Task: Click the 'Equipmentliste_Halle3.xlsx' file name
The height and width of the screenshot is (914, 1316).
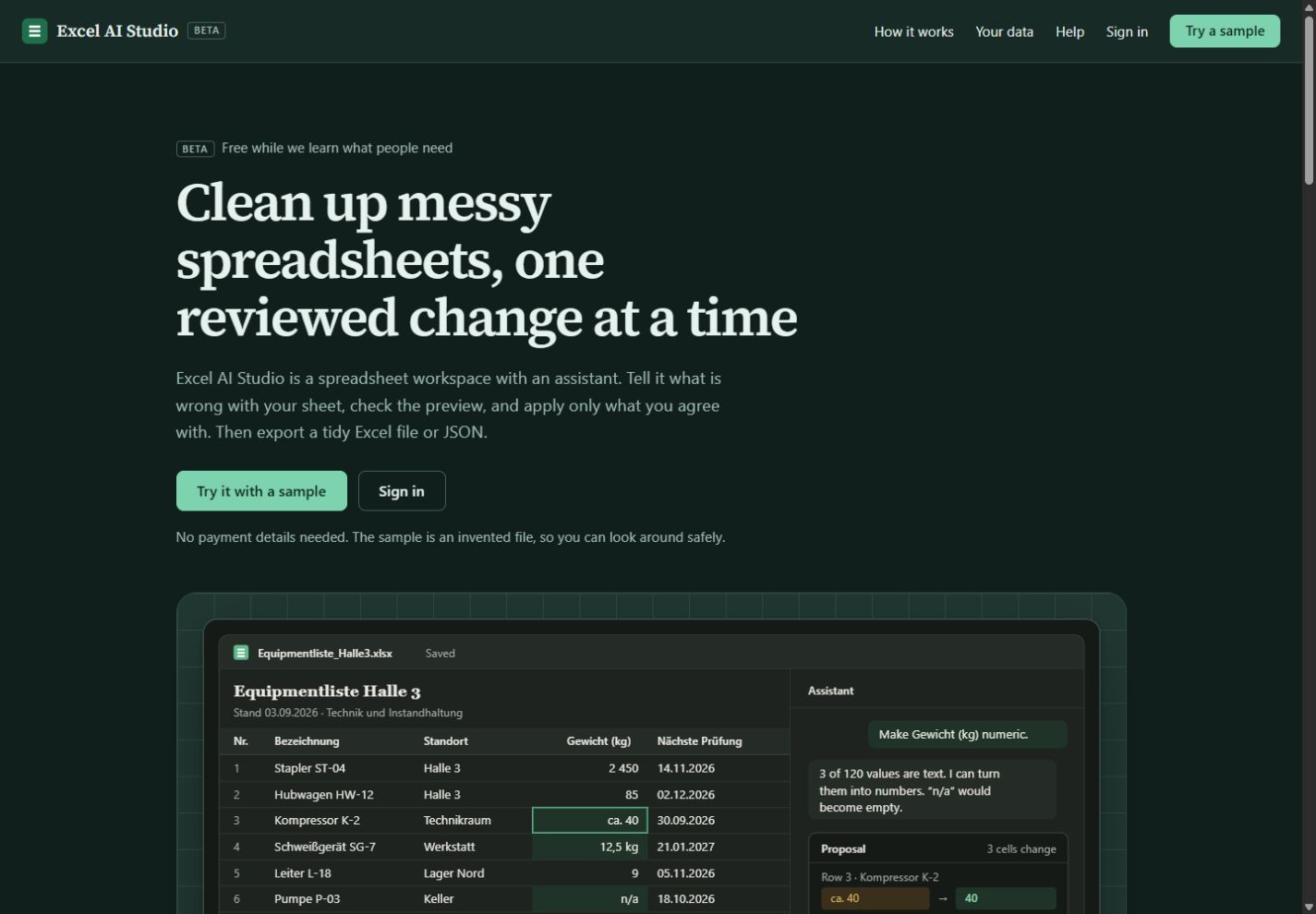Action: click(x=325, y=653)
